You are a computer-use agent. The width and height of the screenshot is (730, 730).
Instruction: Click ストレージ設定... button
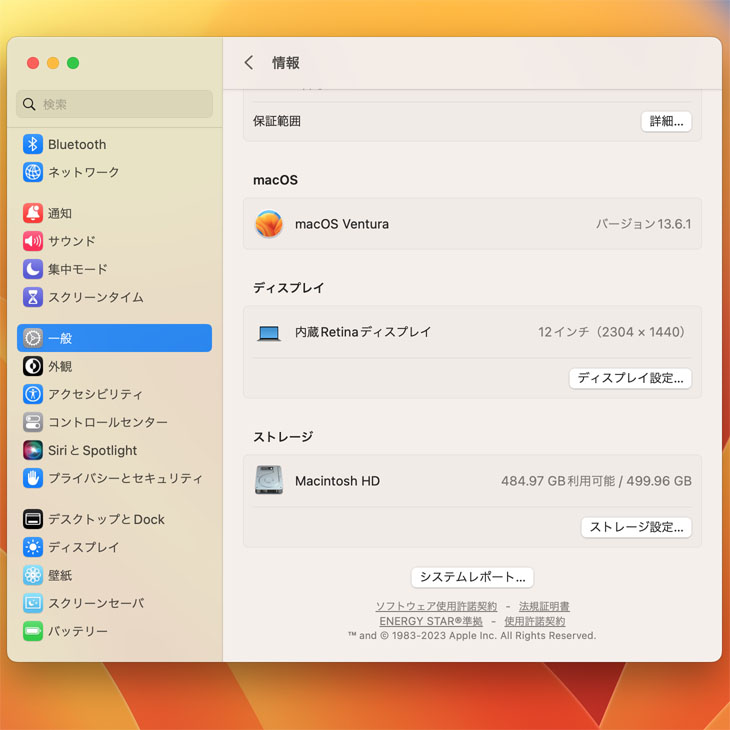pyautogui.click(x=636, y=527)
